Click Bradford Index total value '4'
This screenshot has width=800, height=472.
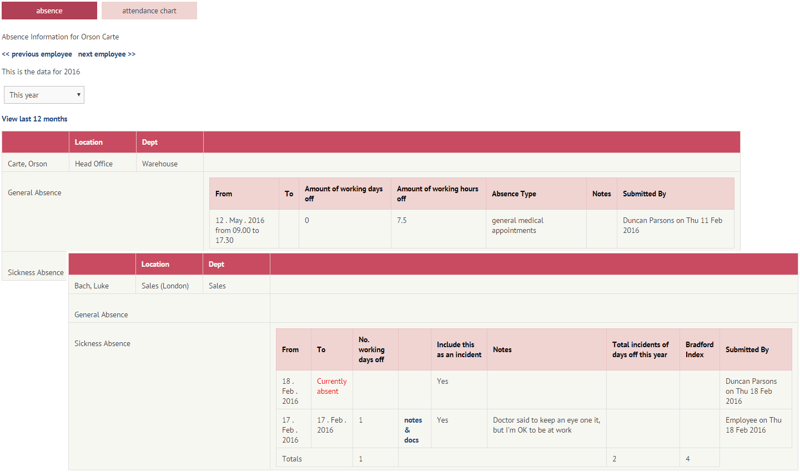coord(688,459)
